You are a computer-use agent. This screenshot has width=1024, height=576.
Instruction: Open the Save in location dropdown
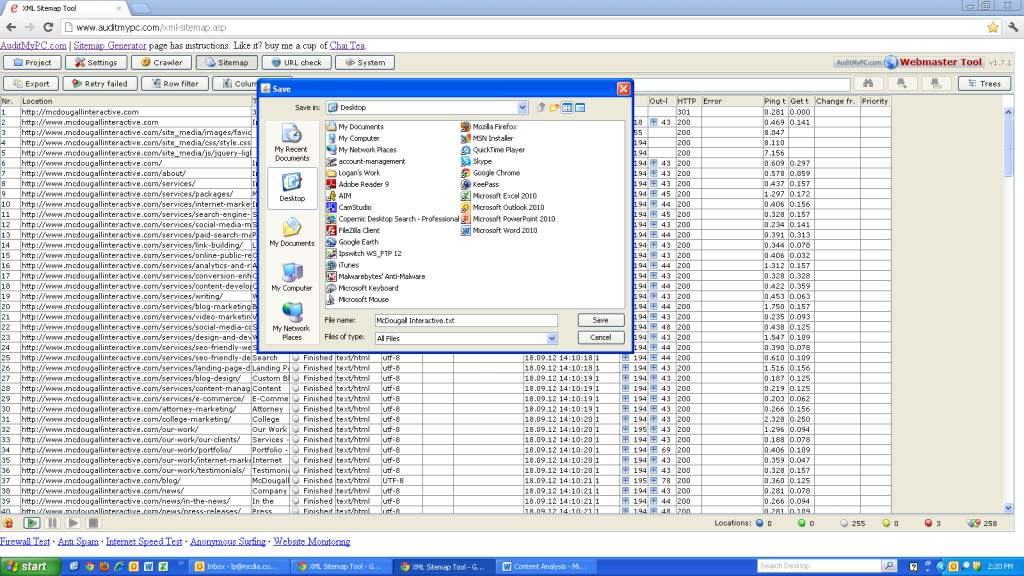point(523,107)
